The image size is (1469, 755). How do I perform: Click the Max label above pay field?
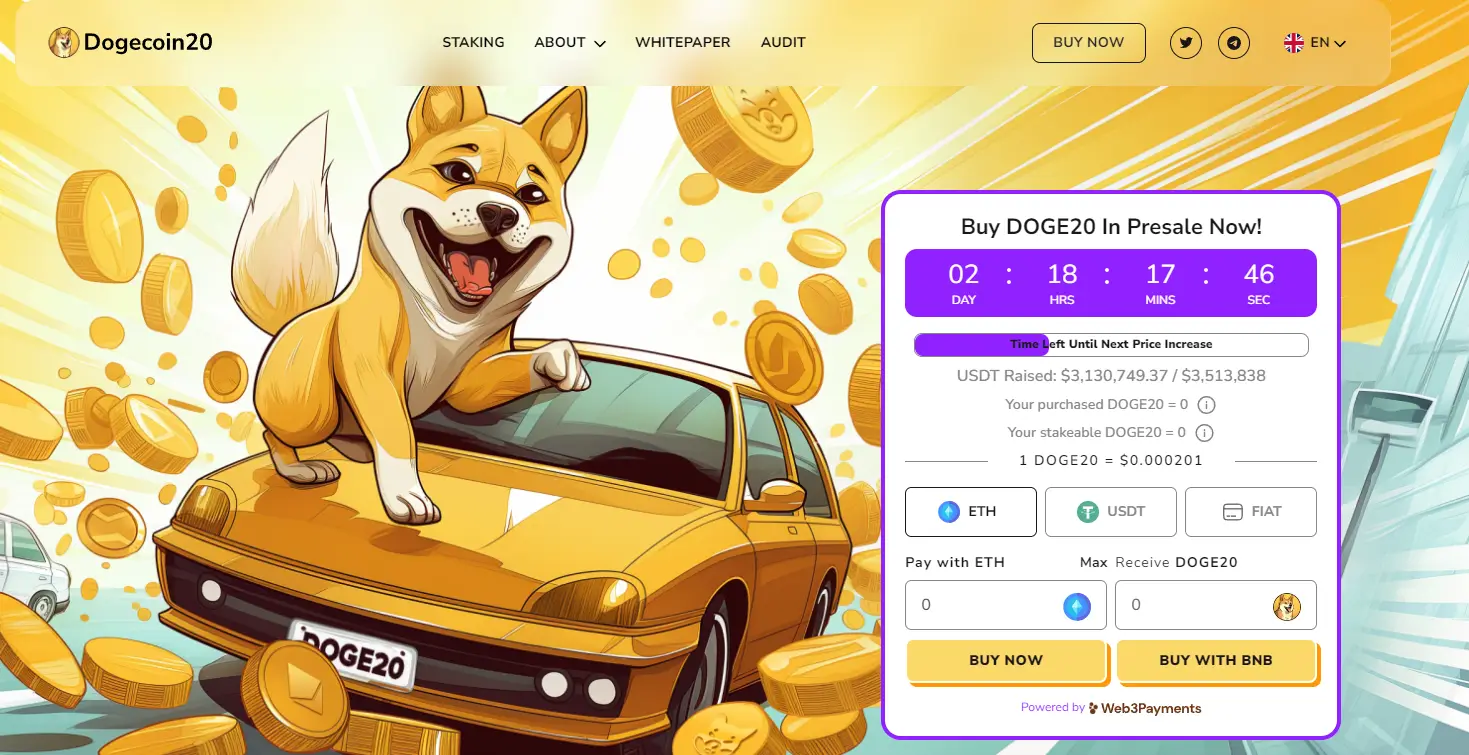point(1094,563)
